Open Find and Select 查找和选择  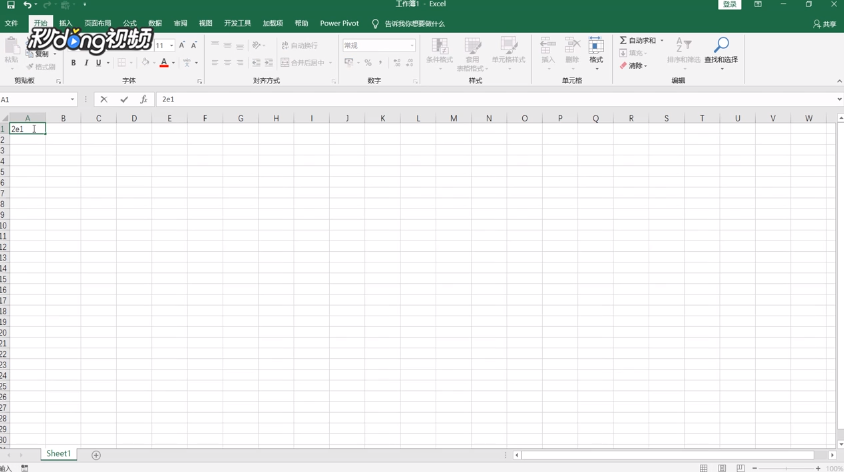721,53
